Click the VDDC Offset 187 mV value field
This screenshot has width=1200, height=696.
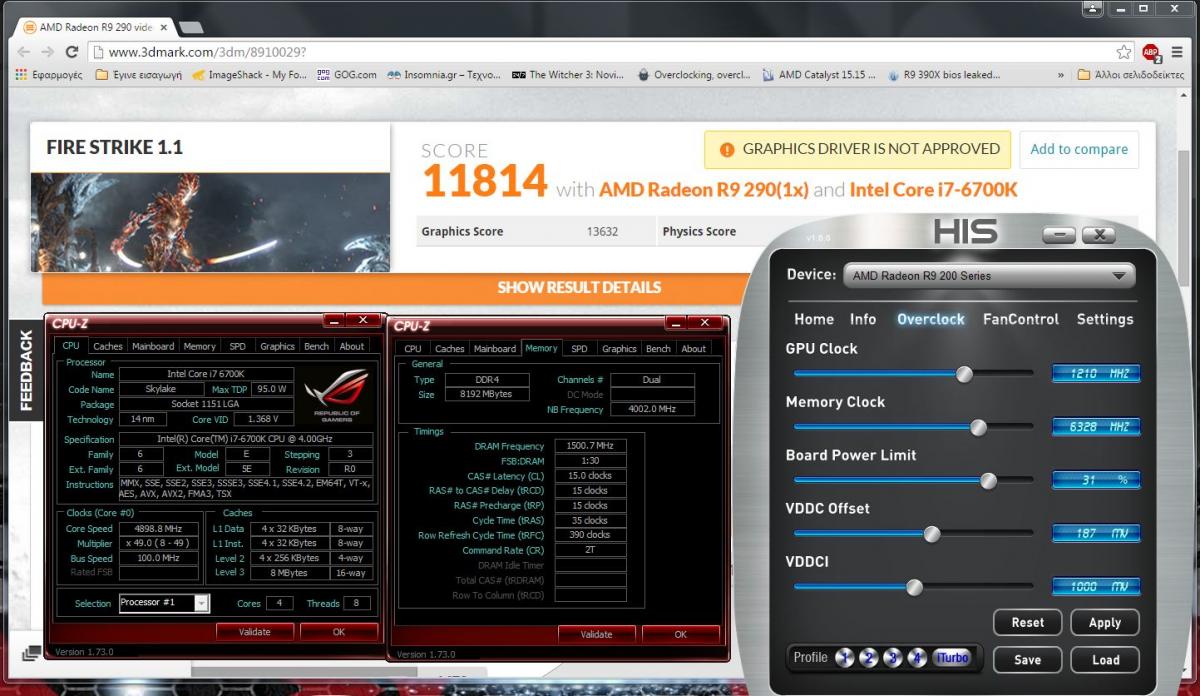coord(1096,534)
